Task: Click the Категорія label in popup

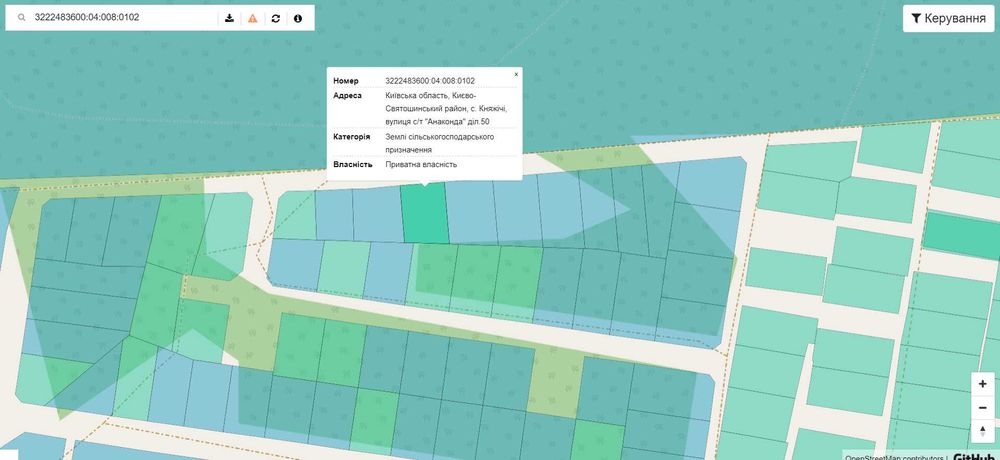Action: coord(351,137)
